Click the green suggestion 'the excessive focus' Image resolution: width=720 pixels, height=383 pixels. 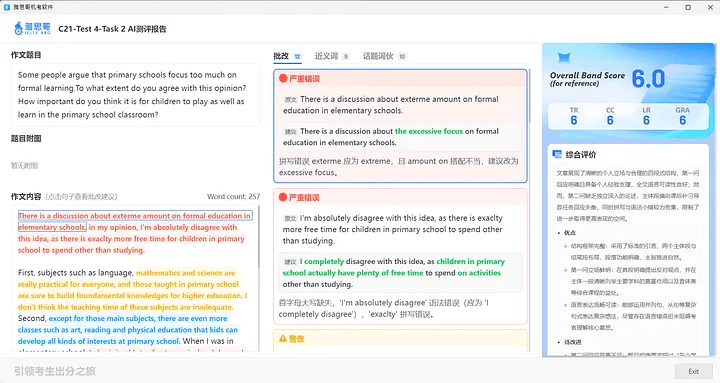429,131
